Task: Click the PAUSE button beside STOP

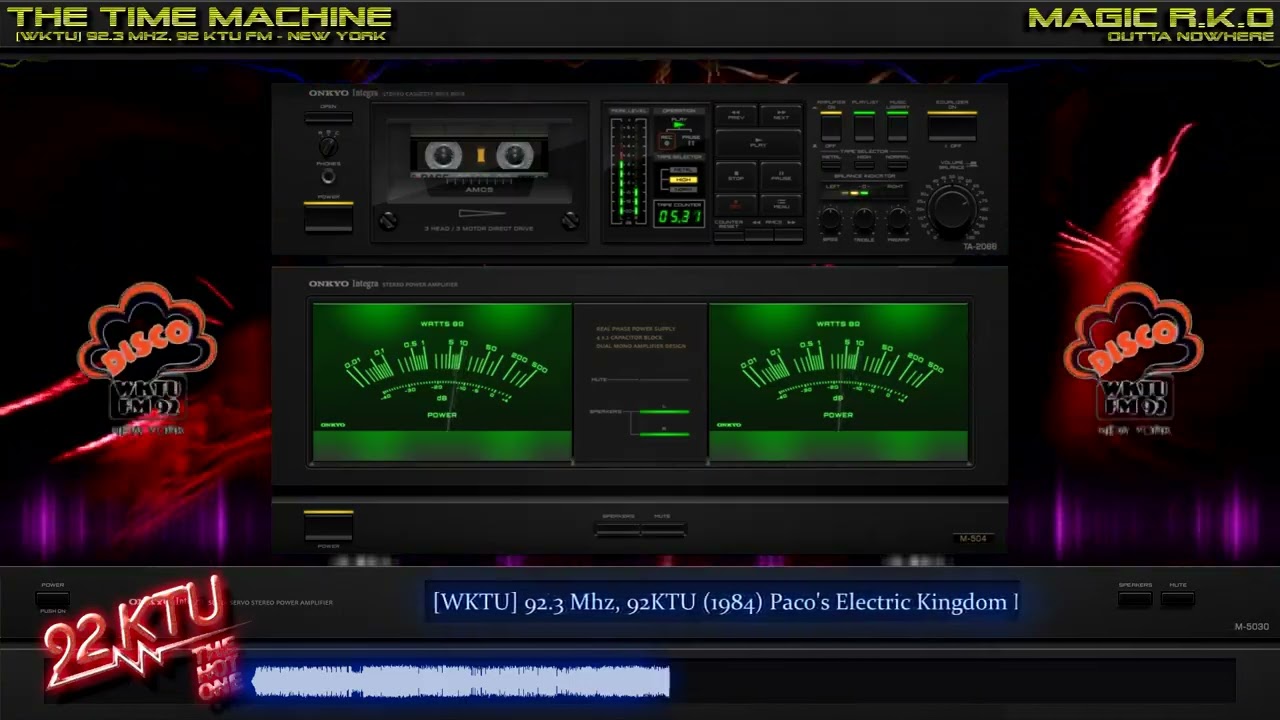Action: [x=781, y=177]
